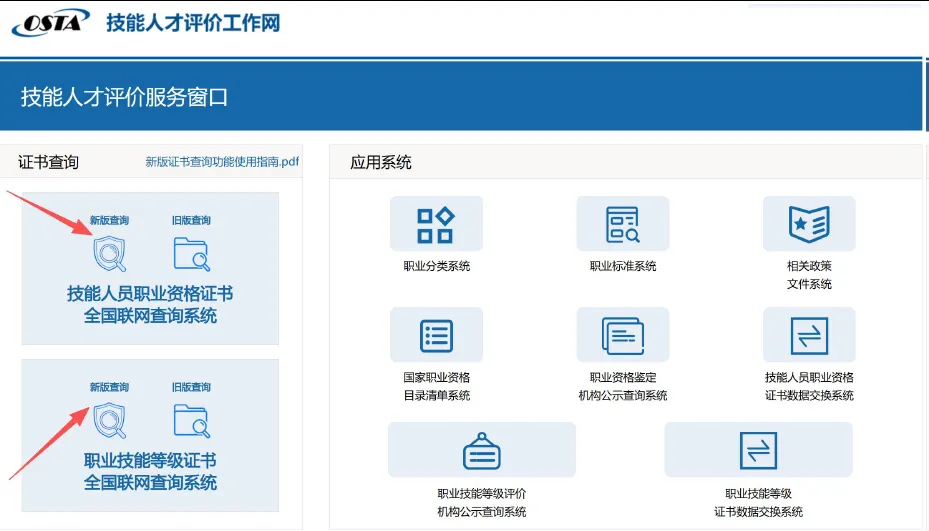
Task: Click the 应用系统 section heading
Action: (x=381, y=162)
